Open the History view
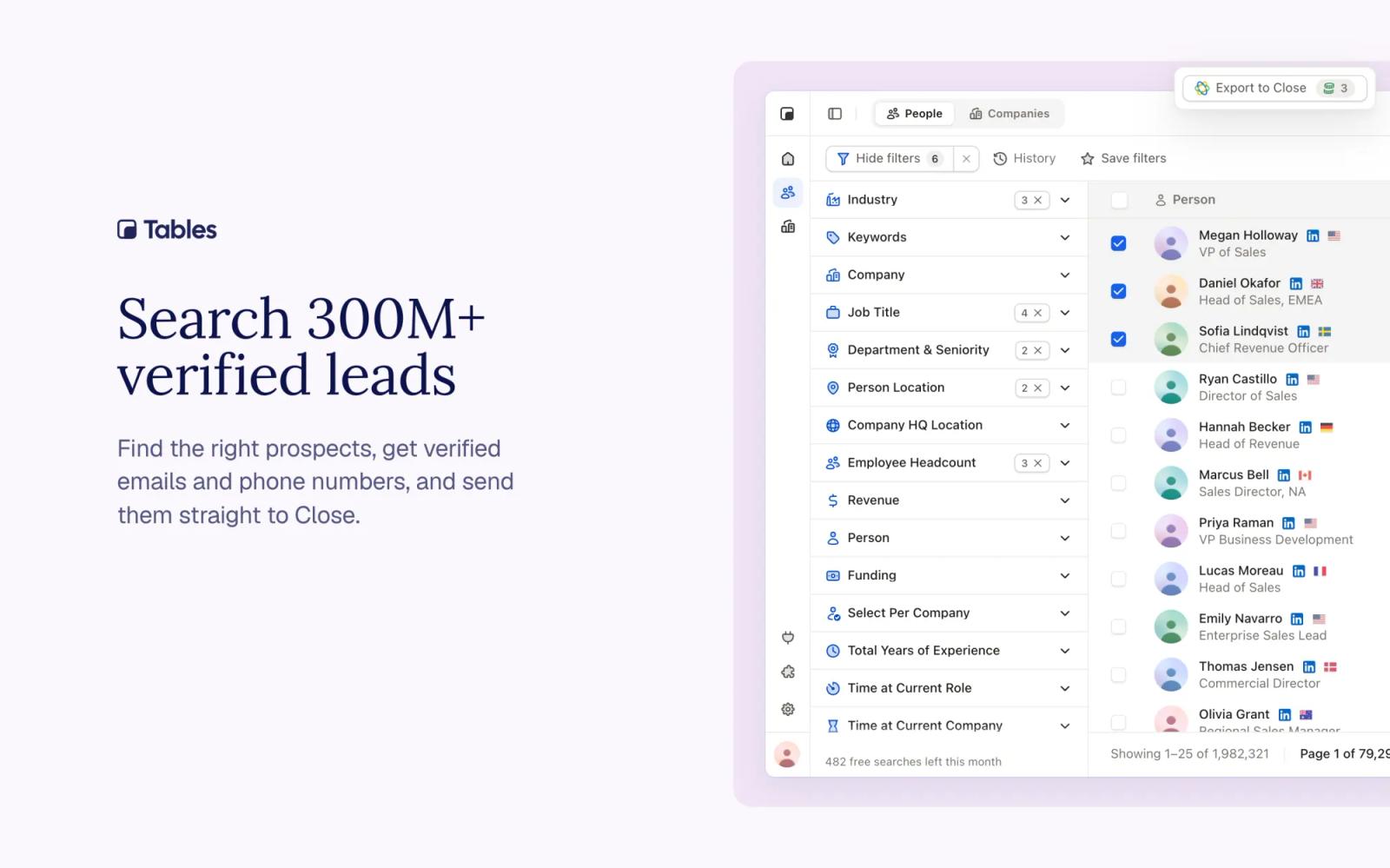Image resolution: width=1390 pixels, height=868 pixels. pyautogui.click(x=1024, y=159)
